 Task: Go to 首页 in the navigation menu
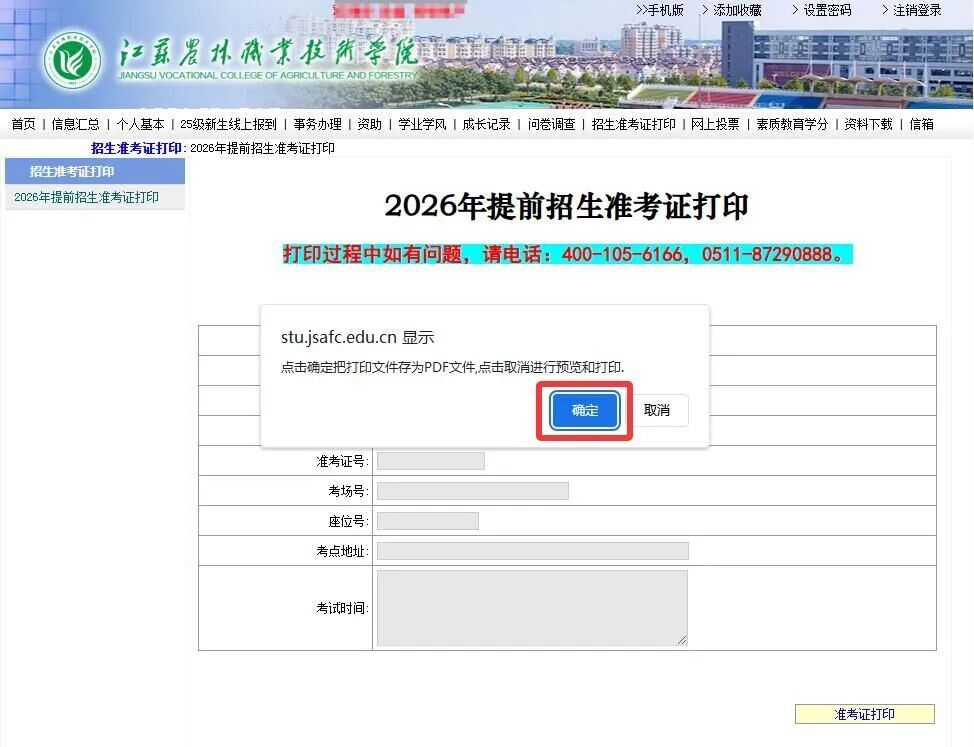tap(23, 124)
